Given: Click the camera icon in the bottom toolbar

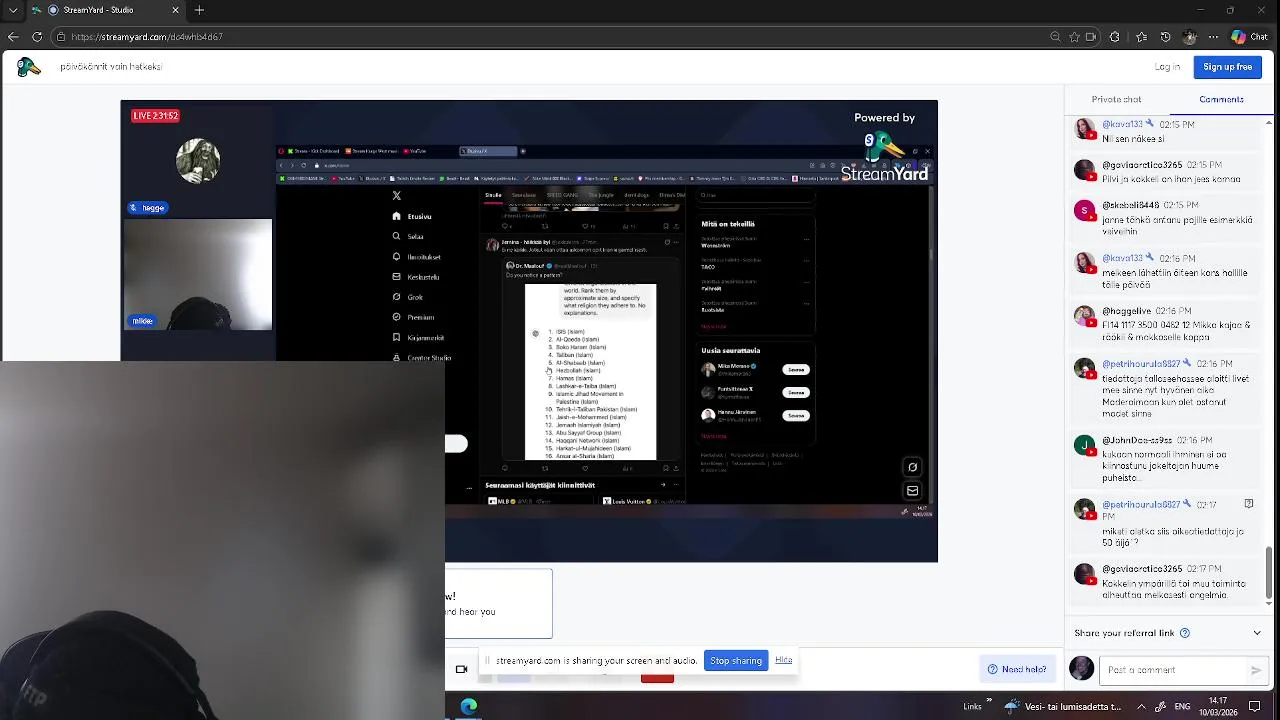Looking at the screenshot, I should 461,669.
